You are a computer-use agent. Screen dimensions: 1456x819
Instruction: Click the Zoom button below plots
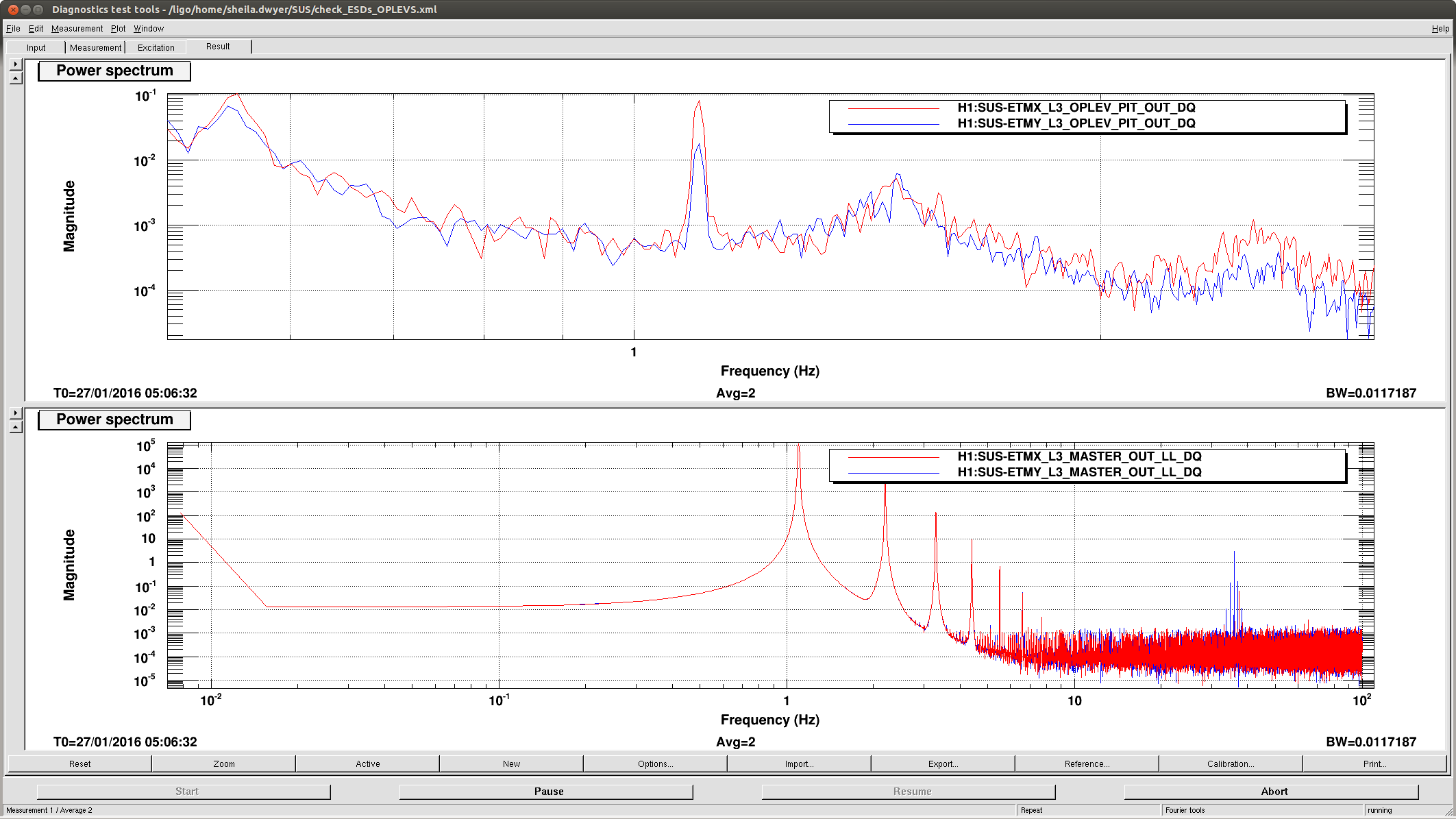223,763
